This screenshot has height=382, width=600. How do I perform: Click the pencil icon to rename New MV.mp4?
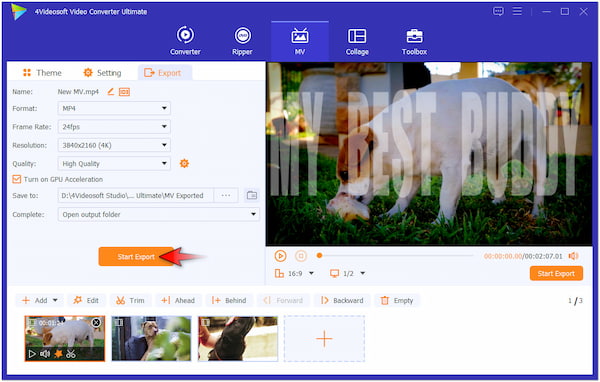tap(111, 91)
